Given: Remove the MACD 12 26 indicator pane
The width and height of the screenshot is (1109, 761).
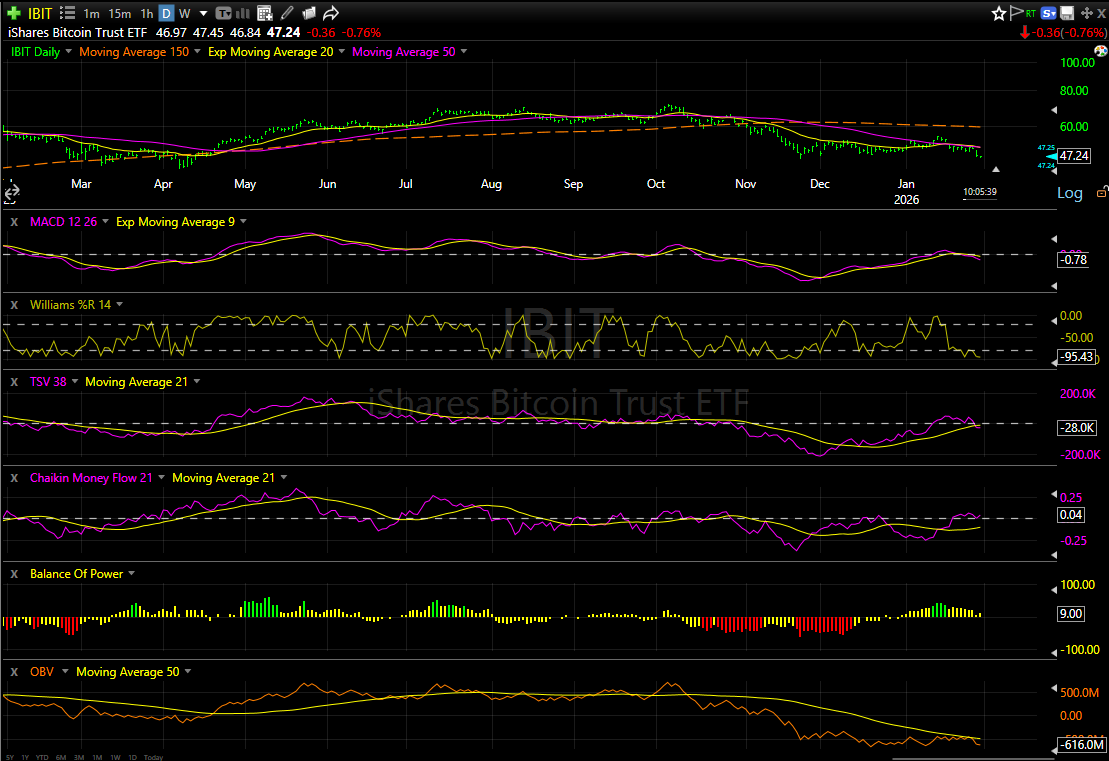Looking at the screenshot, I should click(14, 221).
